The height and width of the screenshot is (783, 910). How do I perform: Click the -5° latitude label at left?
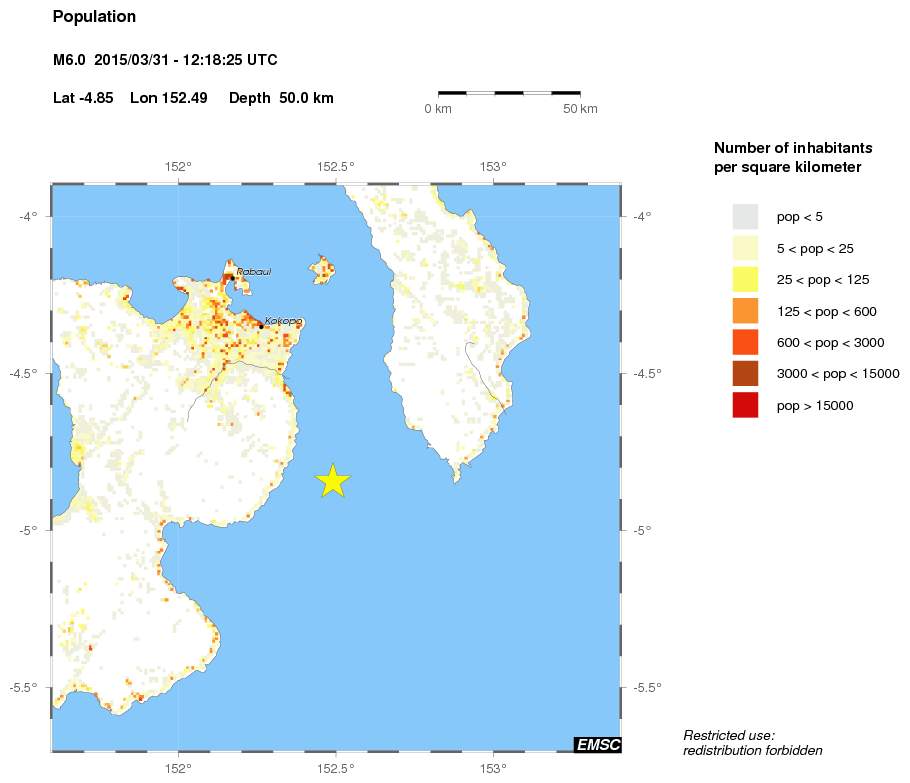click(x=30, y=529)
